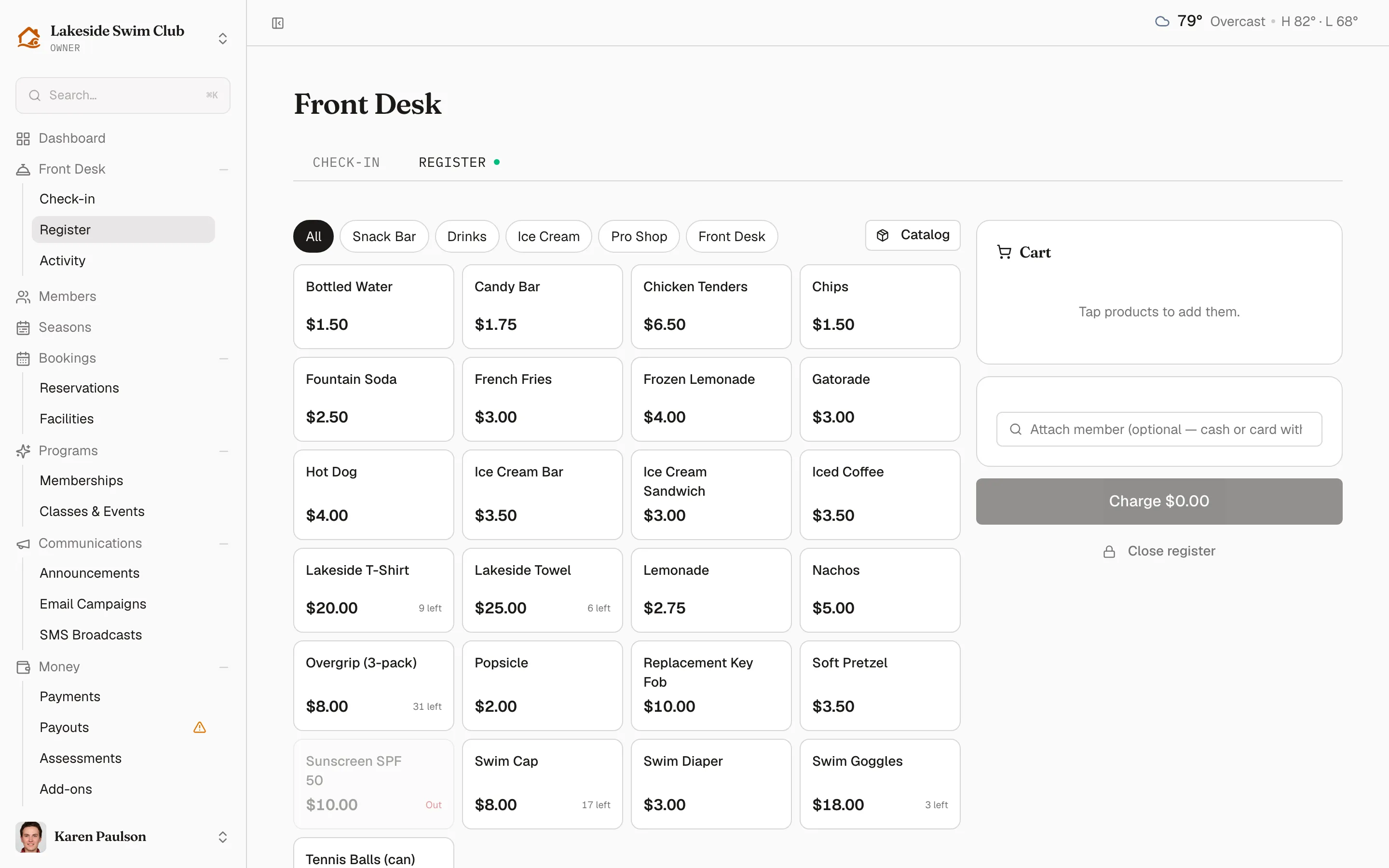The image size is (1389, 868).
Task: Collapse the sidebar panel icon
Action: pyautogui.click(x=278, y=23)
